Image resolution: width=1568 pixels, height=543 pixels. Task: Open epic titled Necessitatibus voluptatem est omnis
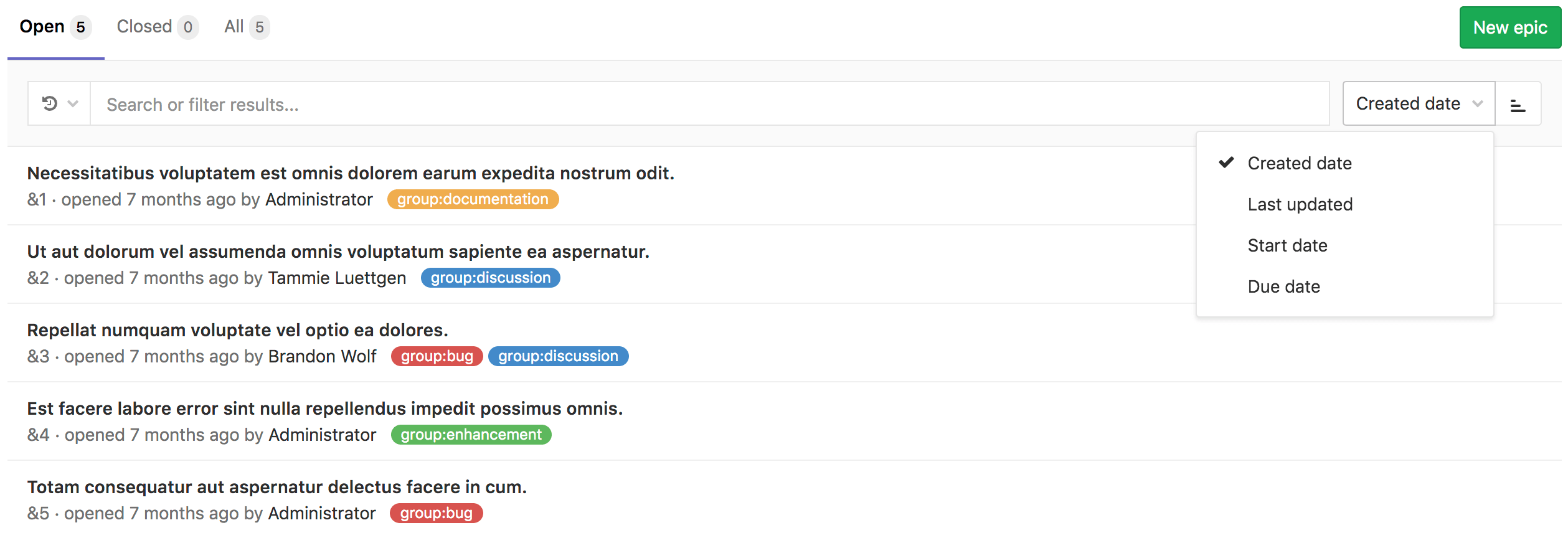coord(351,173)
